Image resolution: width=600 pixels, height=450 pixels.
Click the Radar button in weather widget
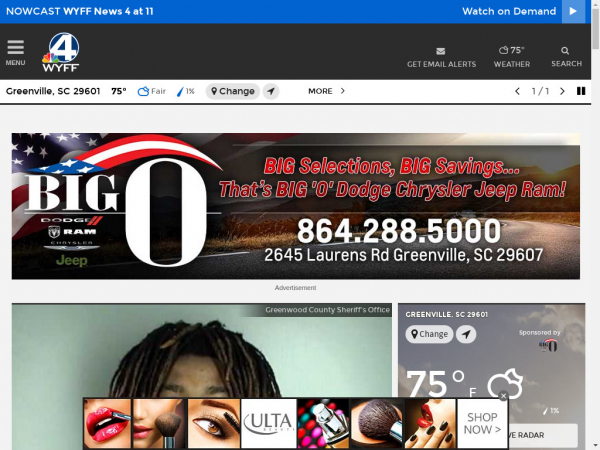pos(543,435)
